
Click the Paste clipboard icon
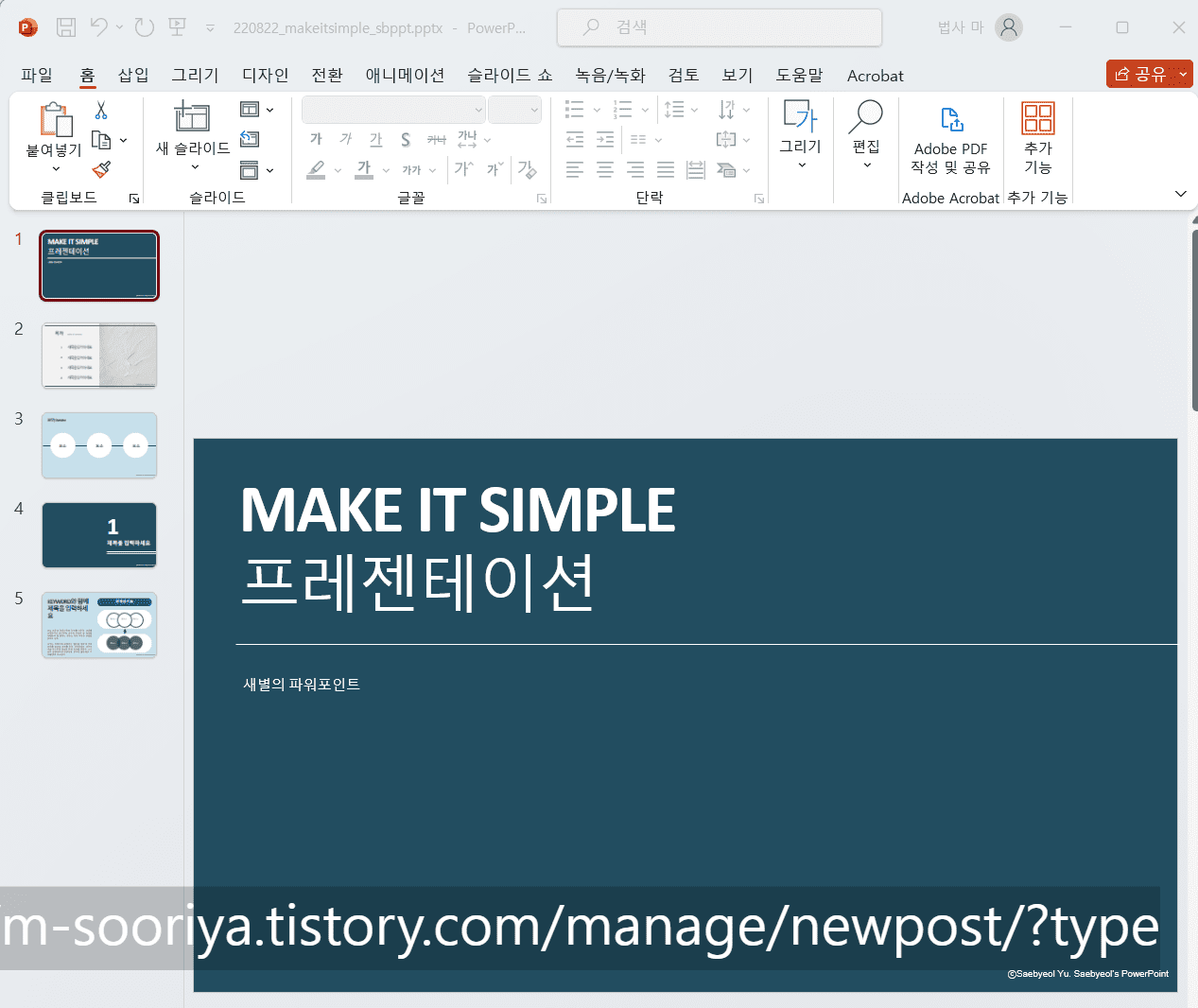pyautogui.click(x=55, y=120)
